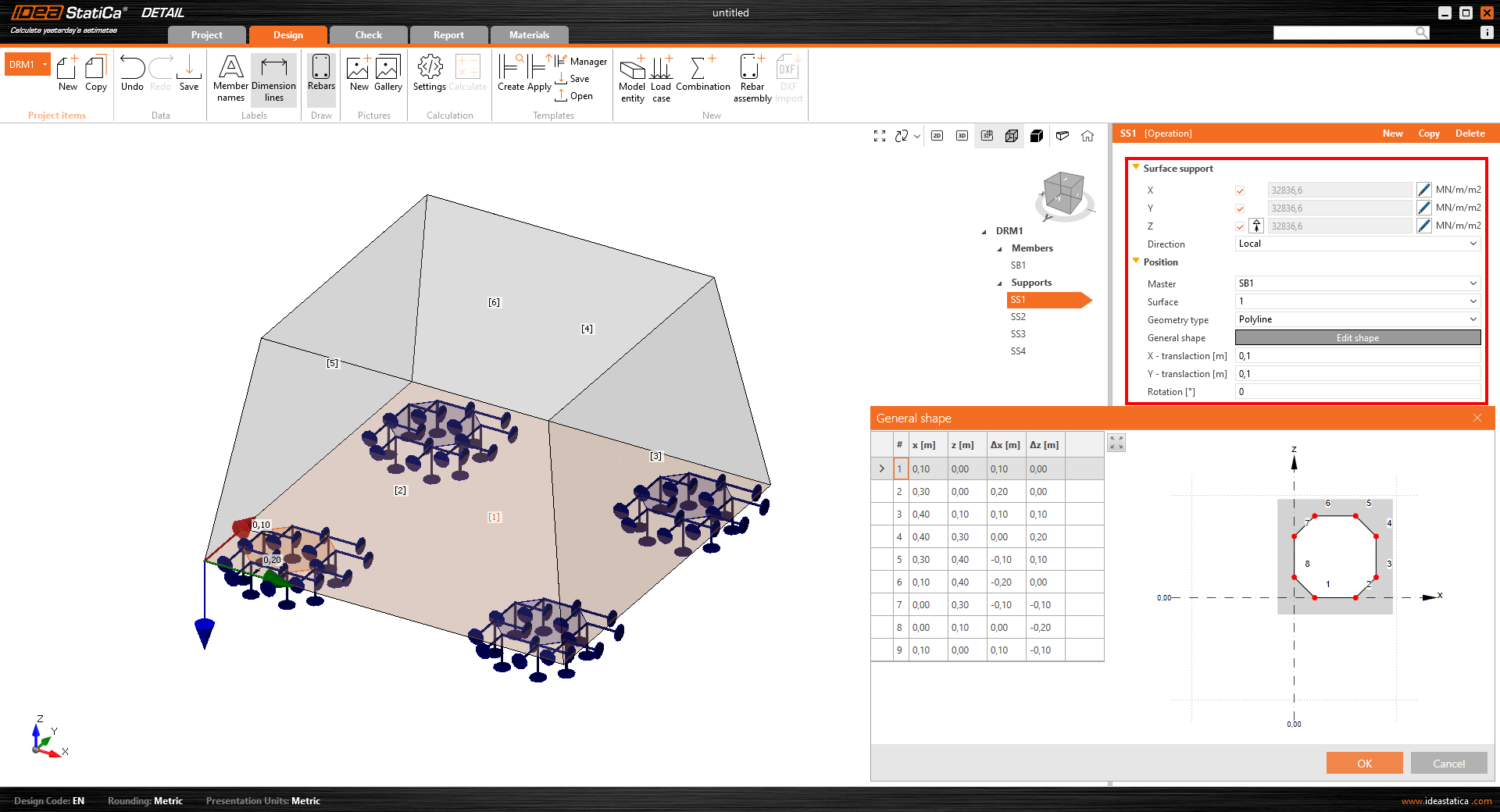This screenshot has height=812, width=1500.
Task: Collapse the Surface support section
Action: point(1136,168)
